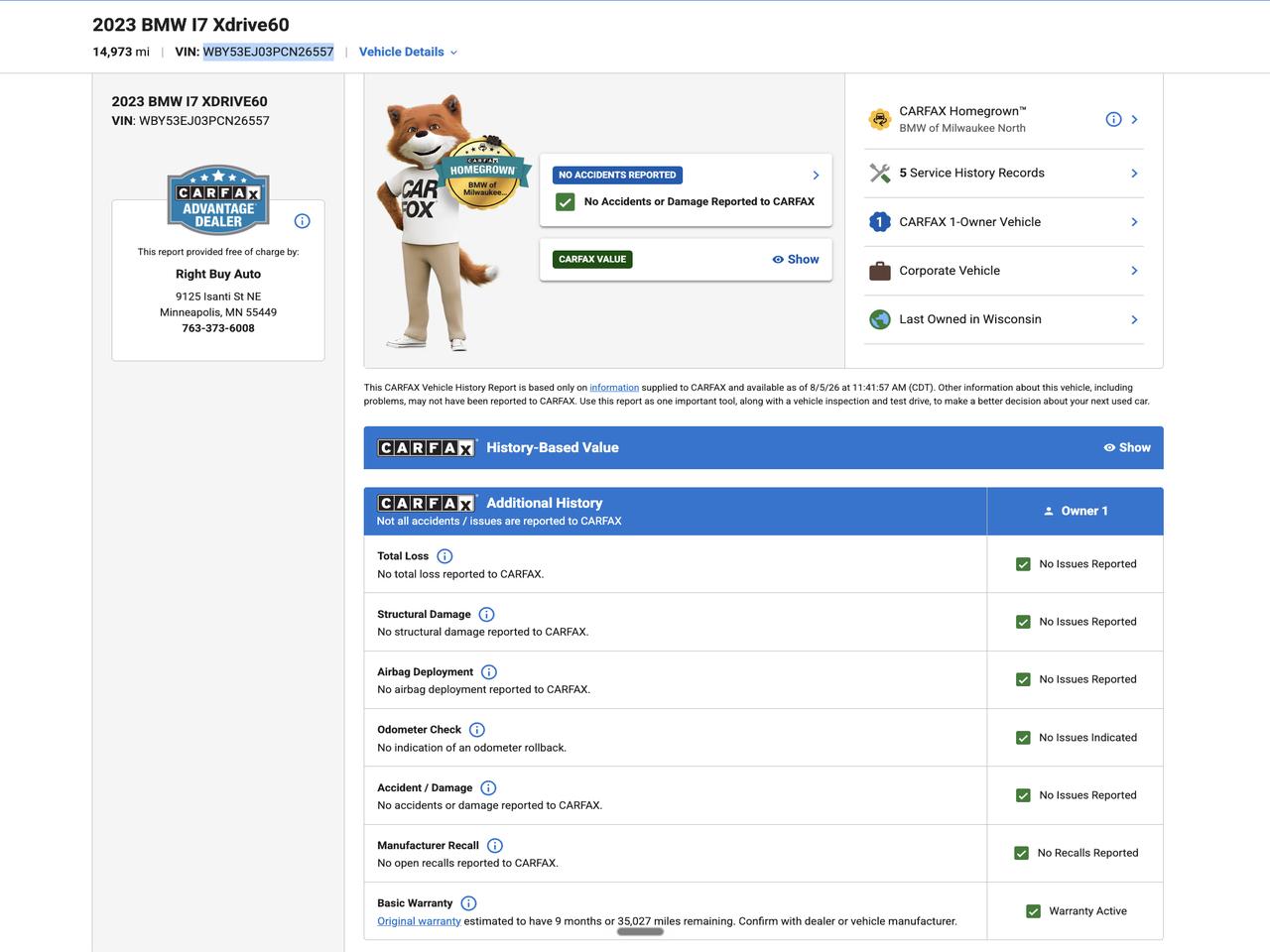Open the CARFAX Homegrown info icon
The width and height of the screenshot is (1270, 952).
pyautogui.click(x=1113, y=119)
